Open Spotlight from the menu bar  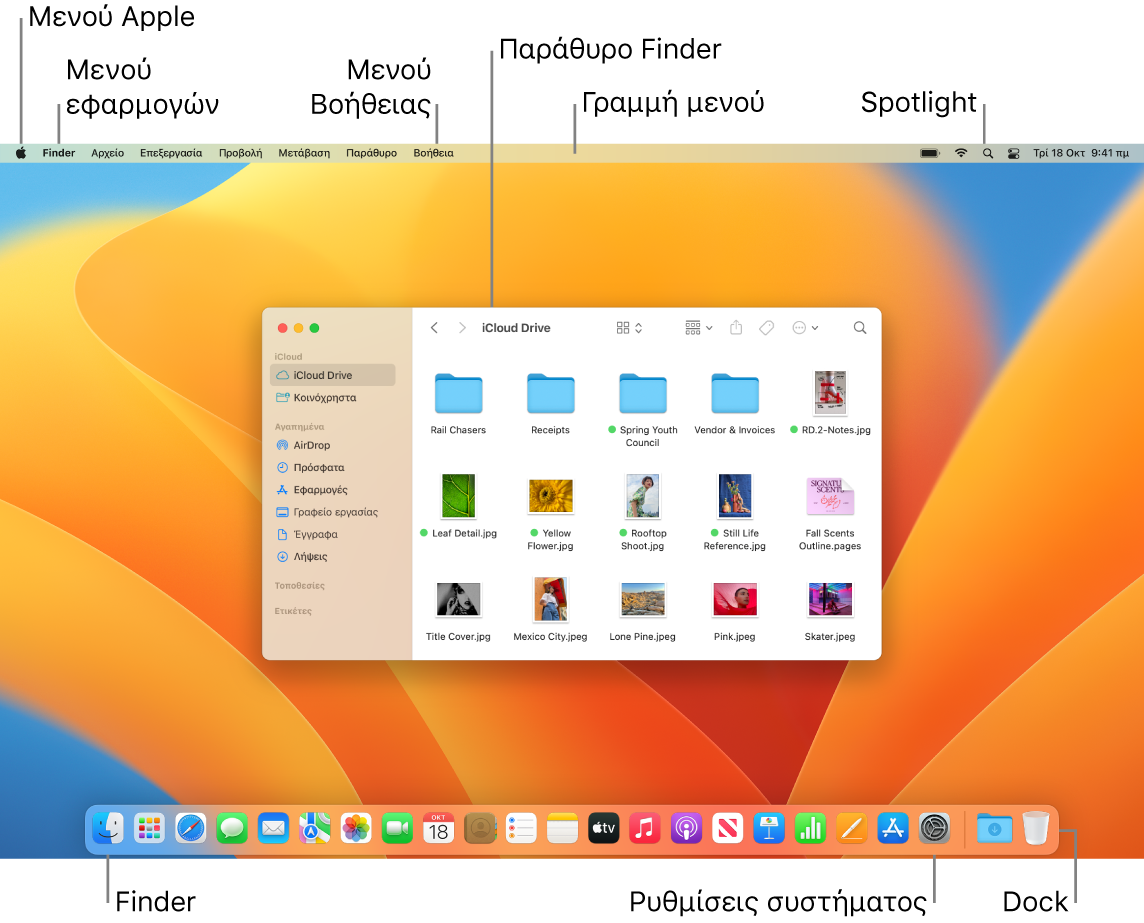point(988,153)
